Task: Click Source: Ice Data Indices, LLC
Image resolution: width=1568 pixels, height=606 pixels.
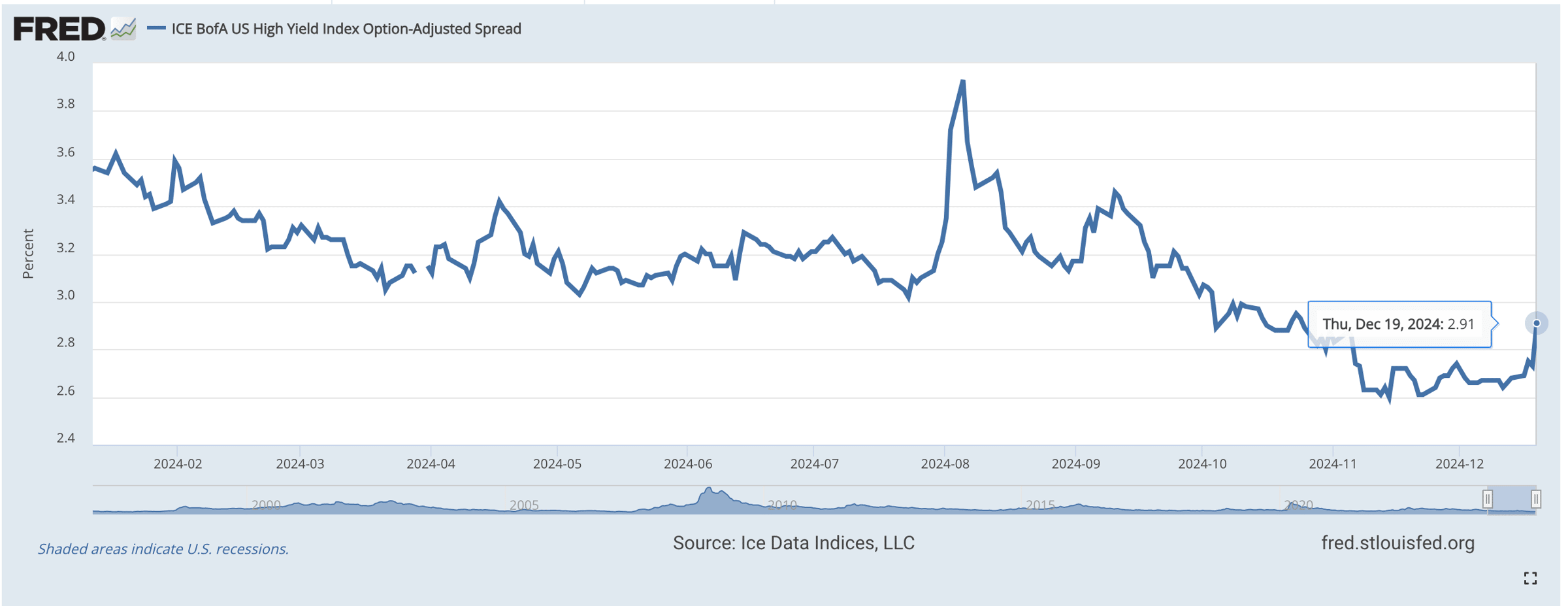Action: click(x=792, y=543)
